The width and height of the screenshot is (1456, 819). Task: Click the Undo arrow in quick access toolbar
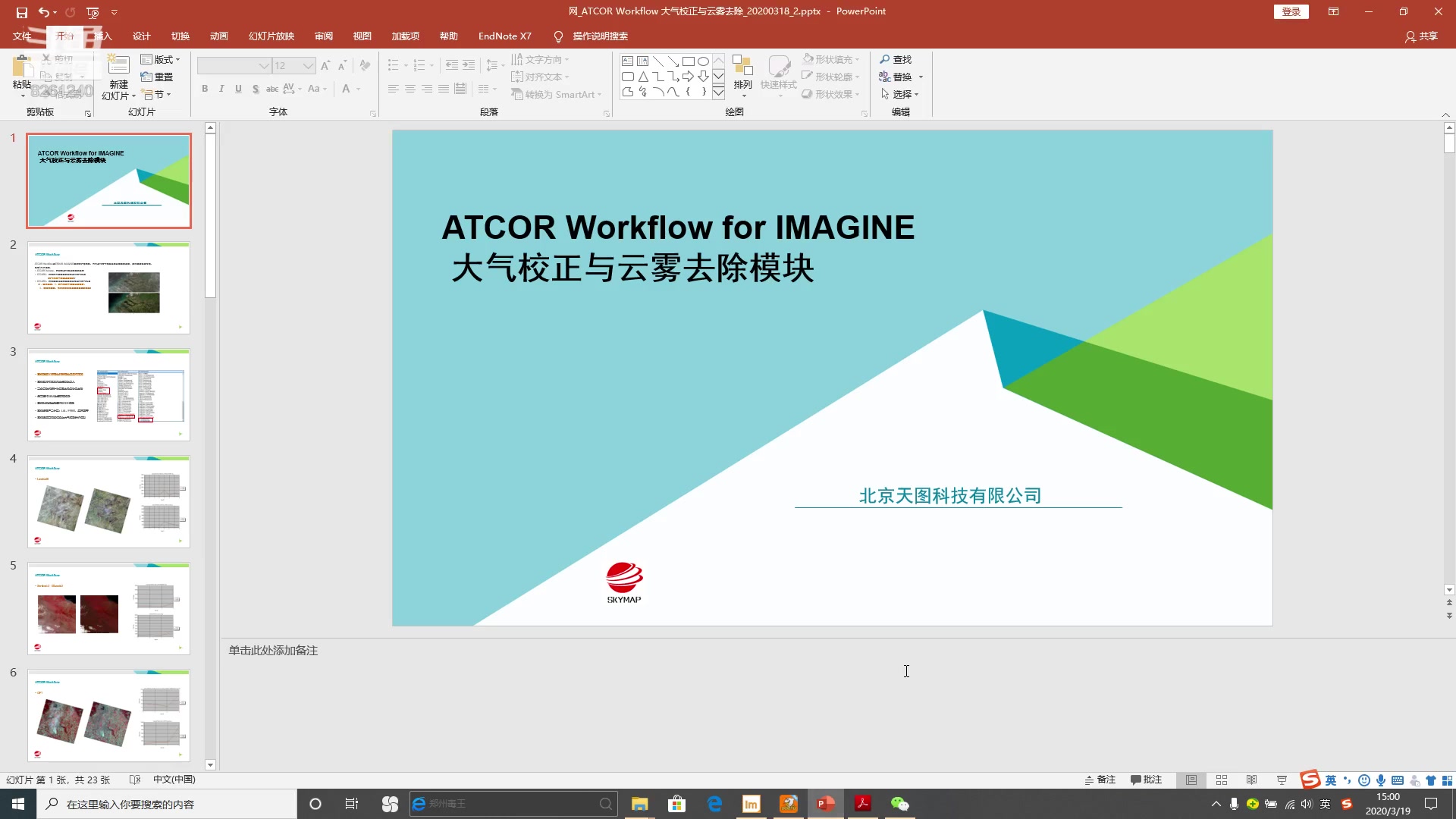point(43,12)
